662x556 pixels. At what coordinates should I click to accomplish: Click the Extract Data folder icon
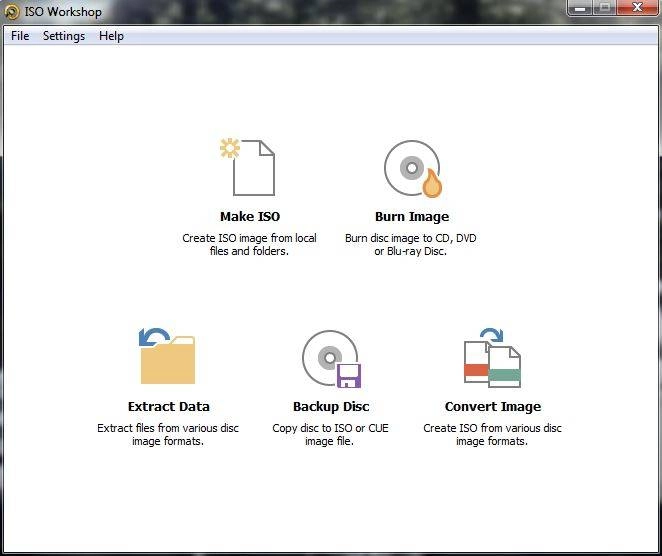(x=167, y=356)
